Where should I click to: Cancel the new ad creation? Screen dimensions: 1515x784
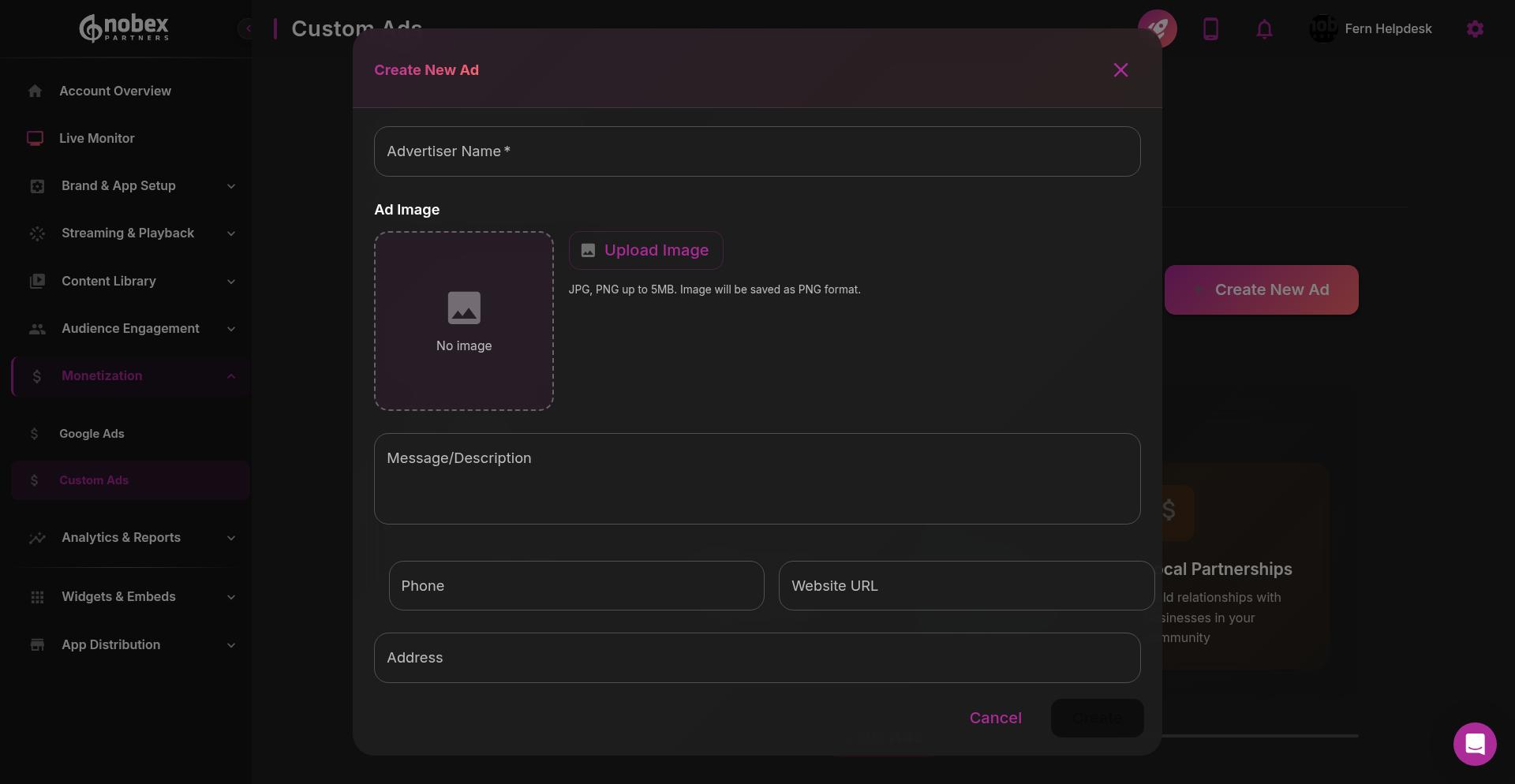coord(996,718)
